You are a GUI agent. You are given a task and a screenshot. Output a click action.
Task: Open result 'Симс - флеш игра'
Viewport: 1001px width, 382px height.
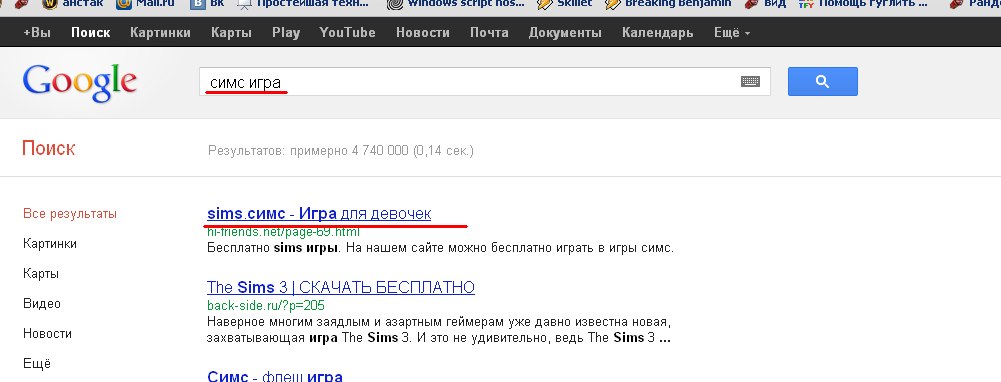(275, 376)
